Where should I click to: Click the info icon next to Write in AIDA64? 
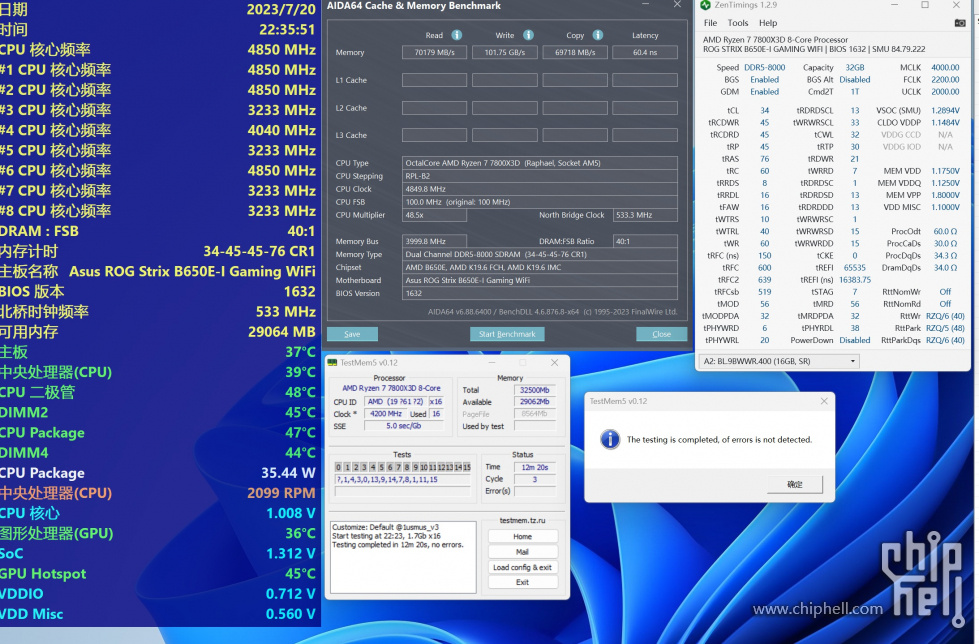pyautogui.click(x=528, y=35)
